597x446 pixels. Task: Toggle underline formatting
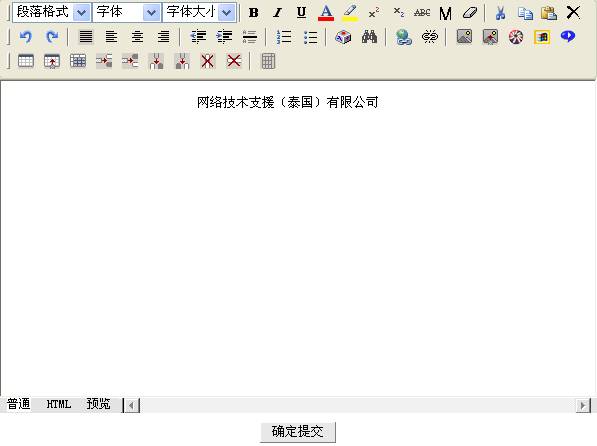click(301, 13)
